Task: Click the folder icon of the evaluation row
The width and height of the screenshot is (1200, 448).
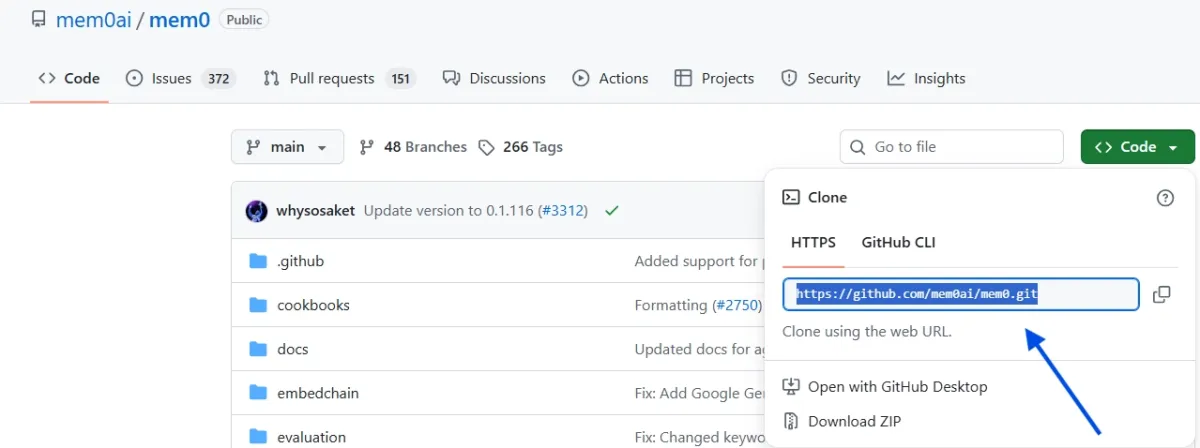Action: click(258, 437)
